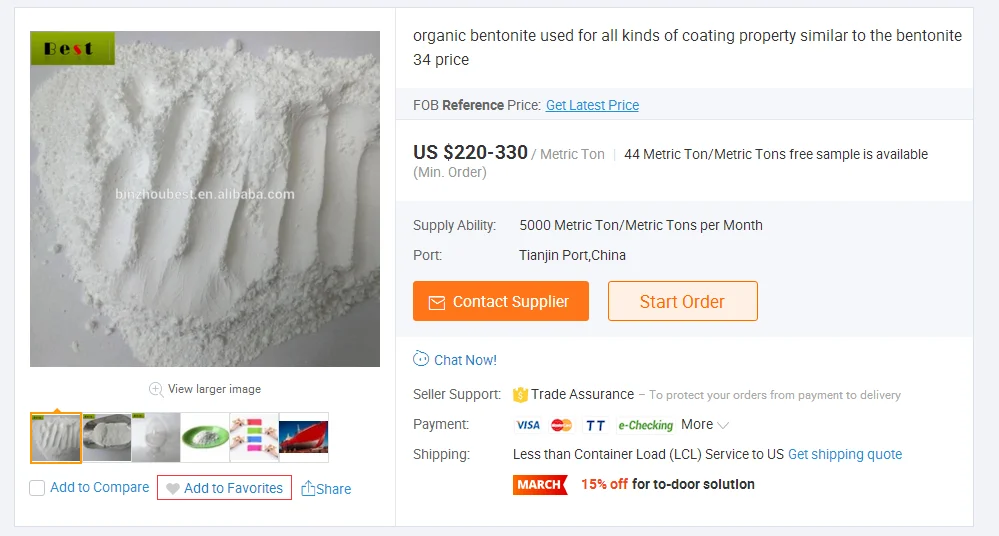Select the green plate powder thumbnail

coord(205,438)
